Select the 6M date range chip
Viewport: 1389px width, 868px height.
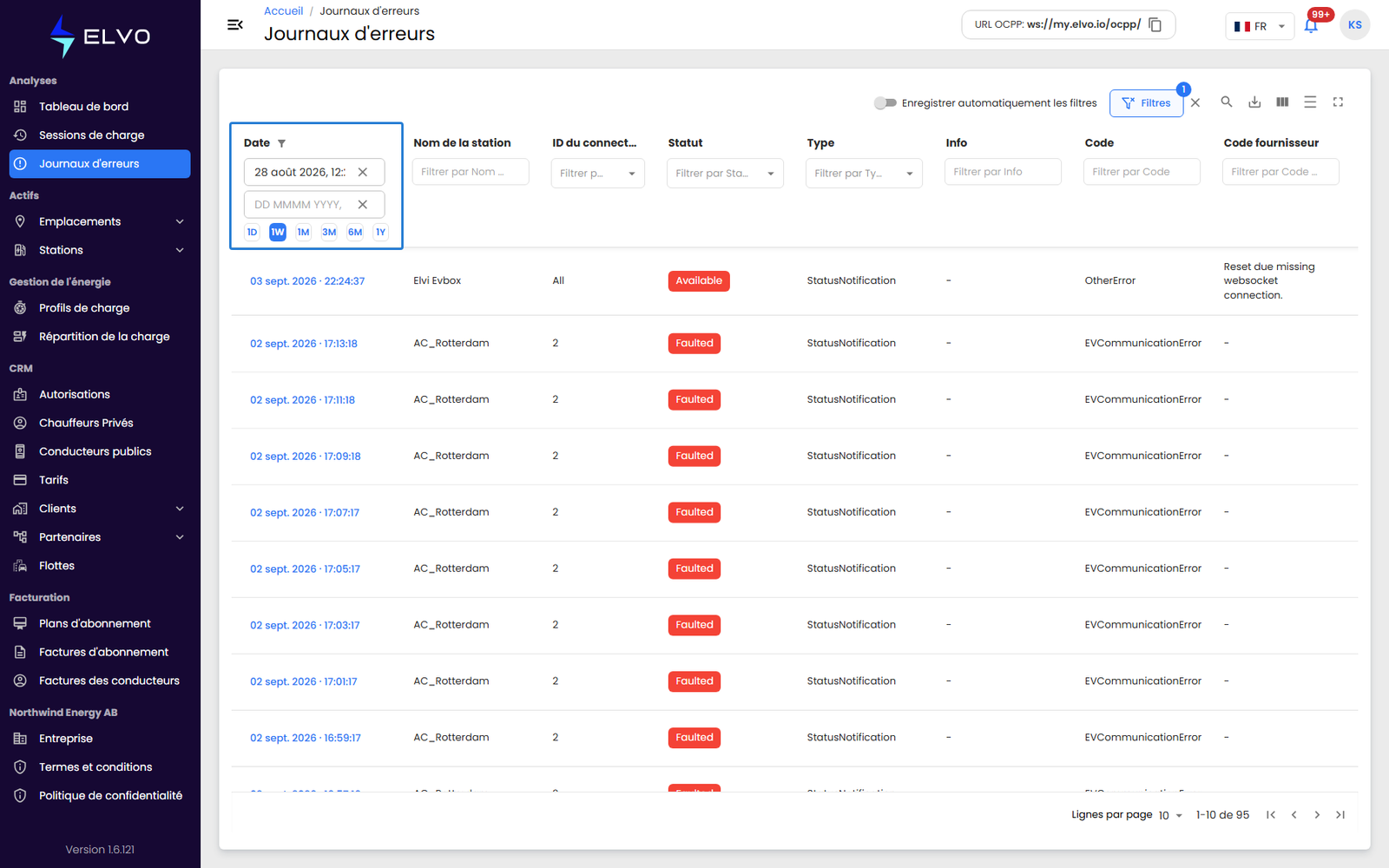pyautogui.click(x=355, y=232)
